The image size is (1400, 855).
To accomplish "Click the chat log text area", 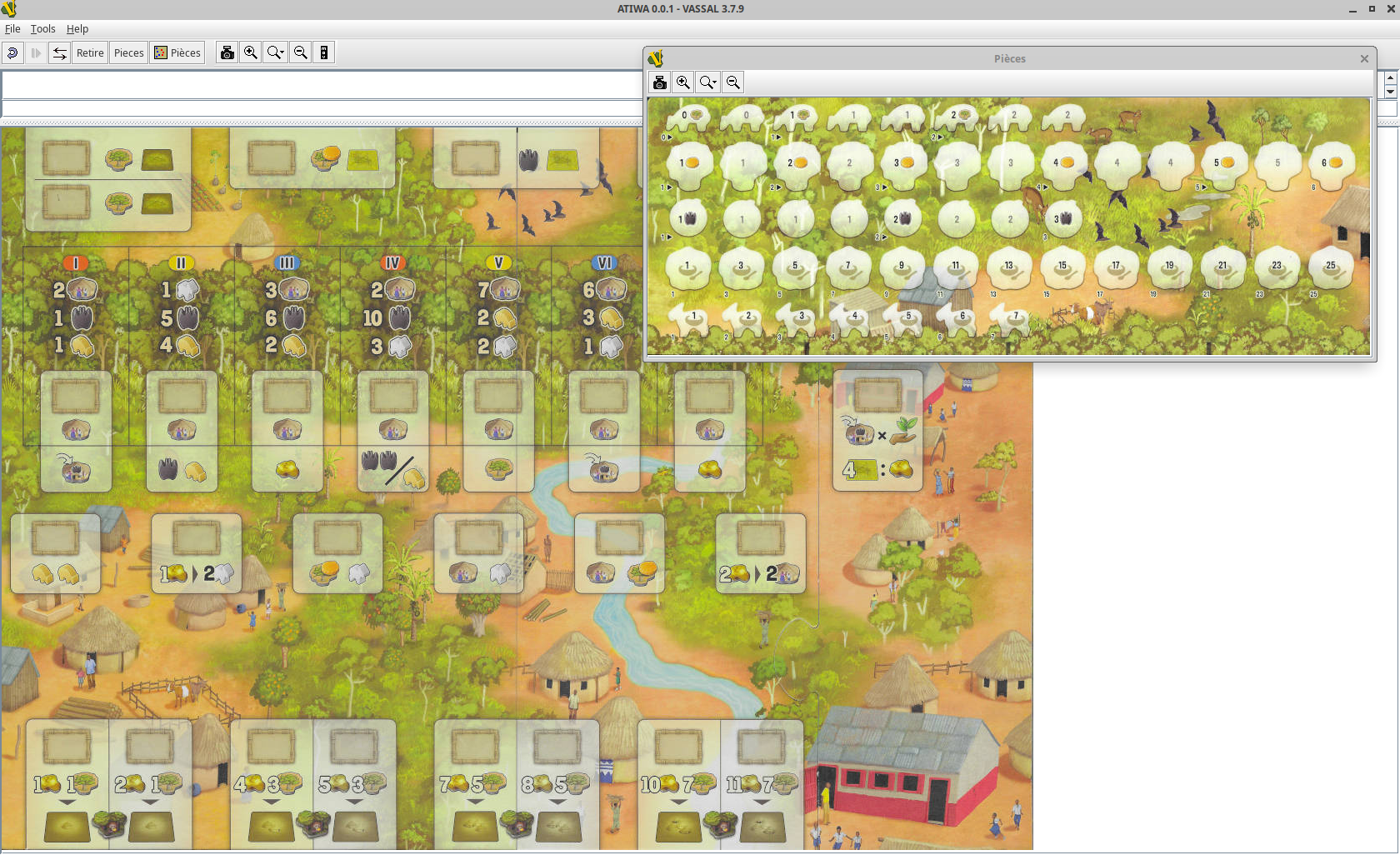I will pos(322,85).
